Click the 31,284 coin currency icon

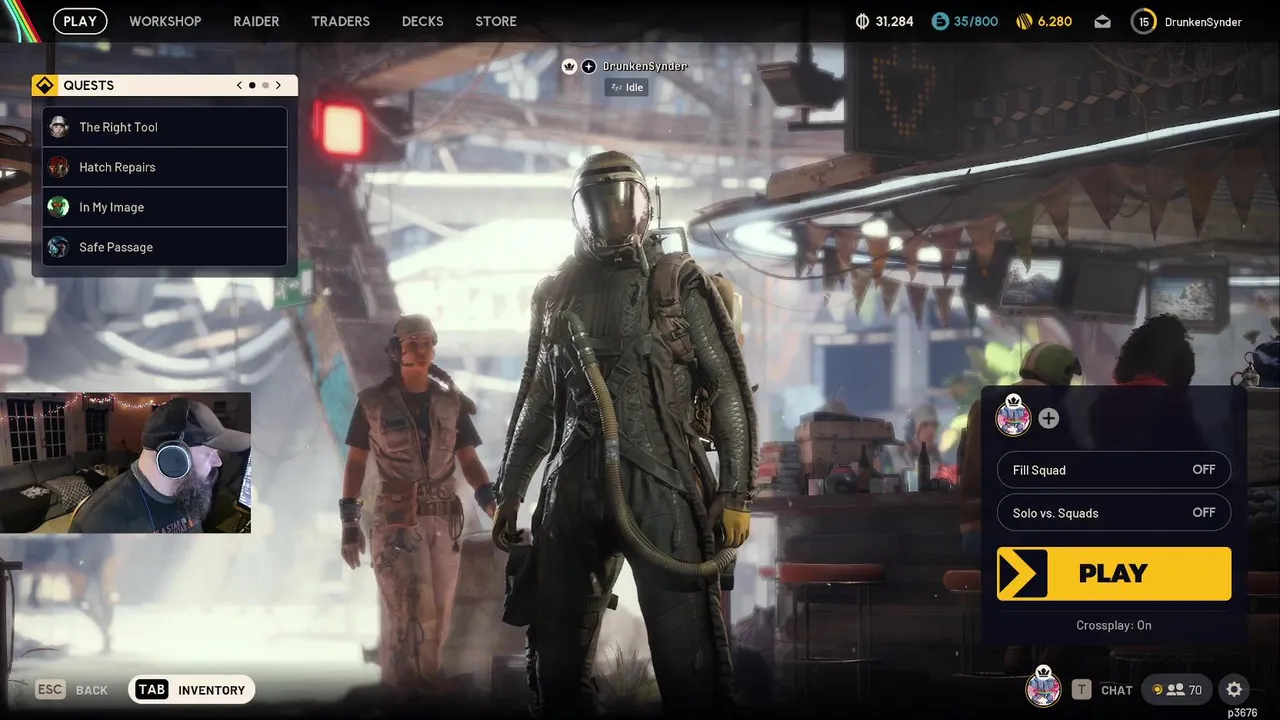[x=863, y=21]
